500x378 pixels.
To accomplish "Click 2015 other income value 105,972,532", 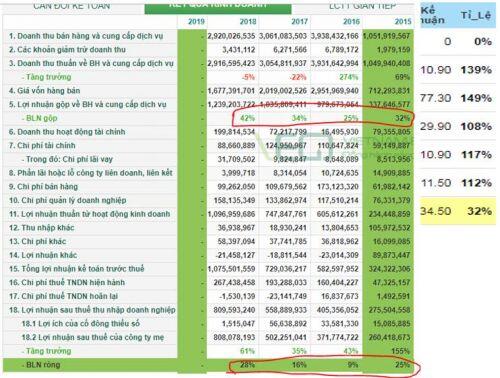I will tap(389, 228).
